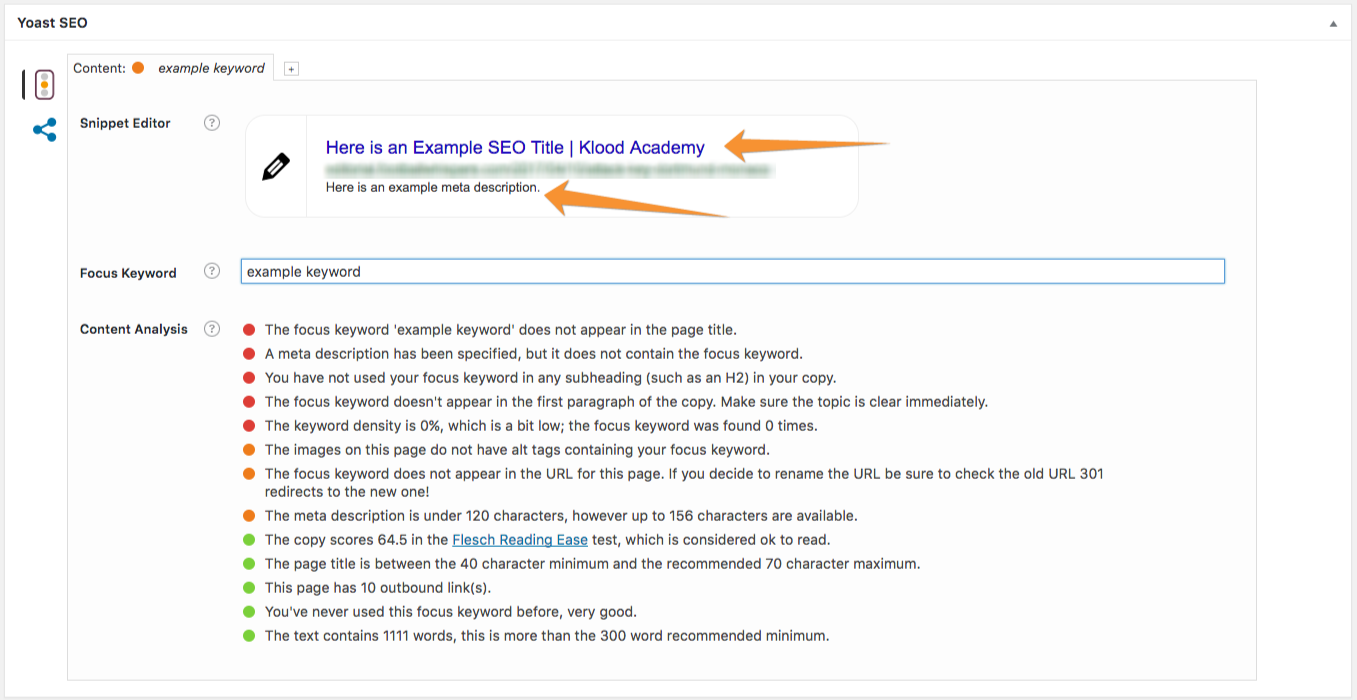Screen dimensions: 1357x700
Task: Collapse the Yoast SEO panel arrow
Action: (1332, 23)
